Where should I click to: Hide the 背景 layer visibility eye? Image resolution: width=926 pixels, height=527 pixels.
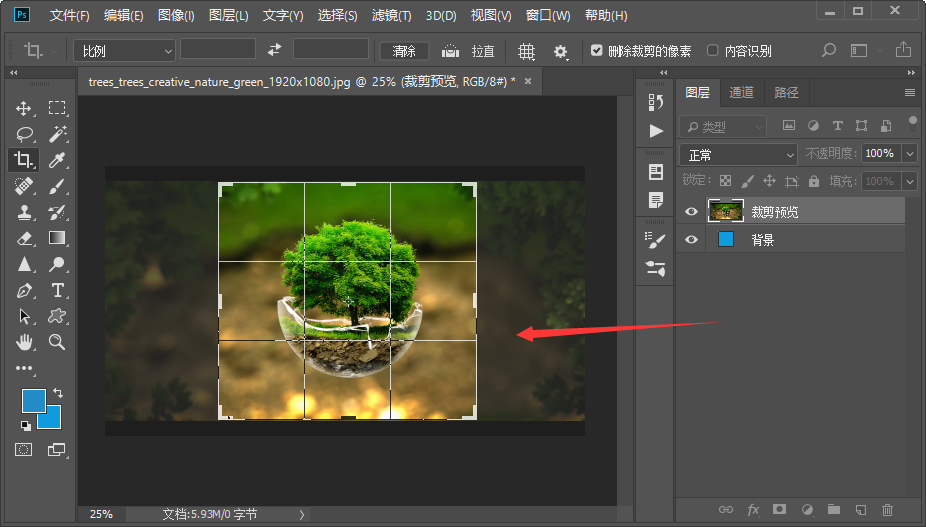tap(690, 240)
